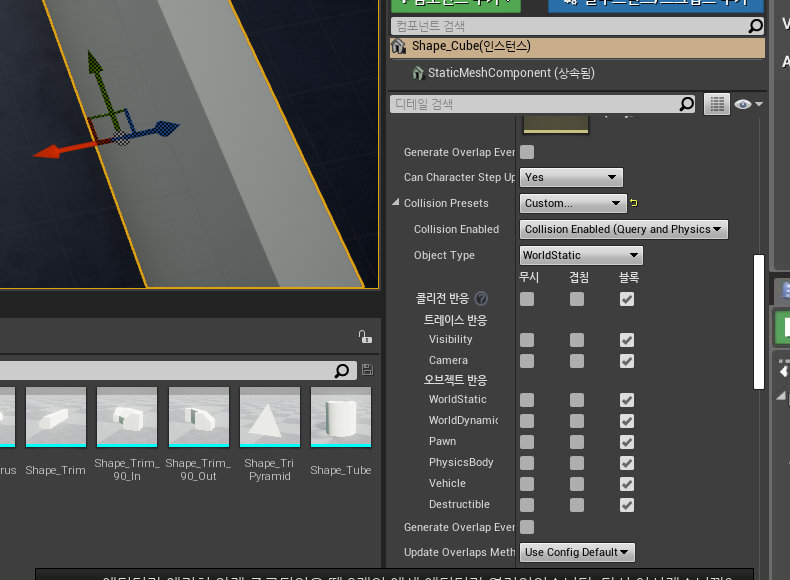
Task: Open the details view options eye menu
Action: pyautogui.click(x=748, y=104)
